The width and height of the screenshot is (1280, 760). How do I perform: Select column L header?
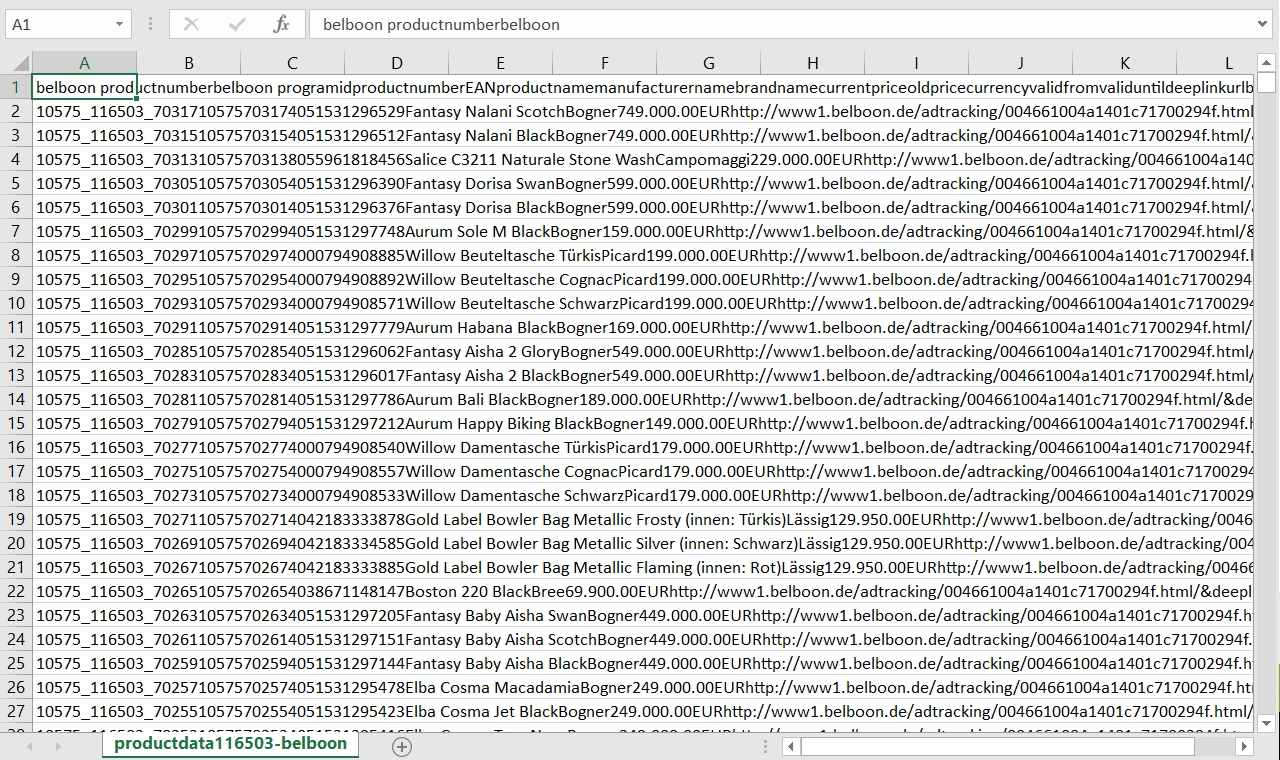(1216, 63)
